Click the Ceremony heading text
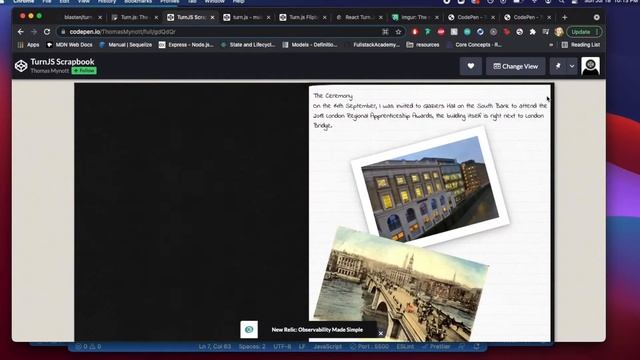The width and height of the screenshot is (640, 360). (333, 96)
